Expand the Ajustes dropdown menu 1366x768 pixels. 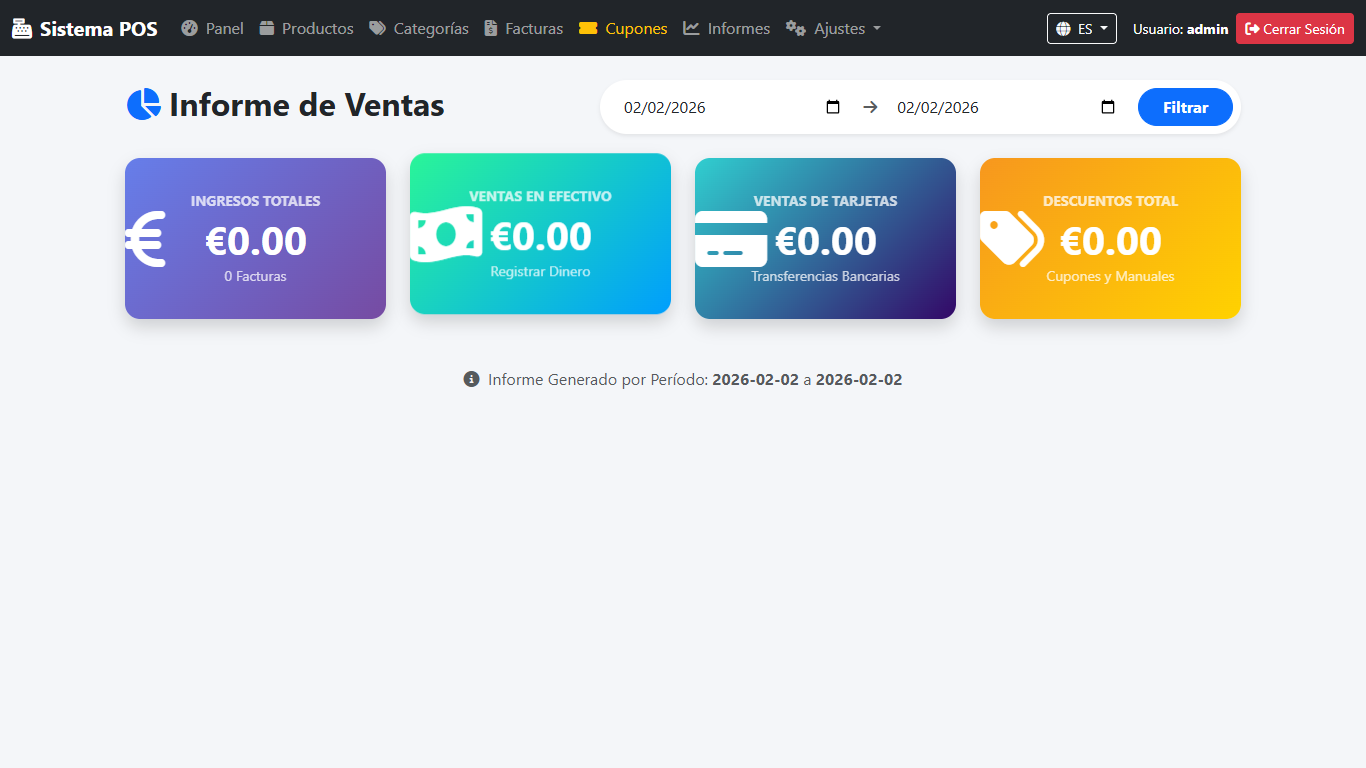coord(833,29)
